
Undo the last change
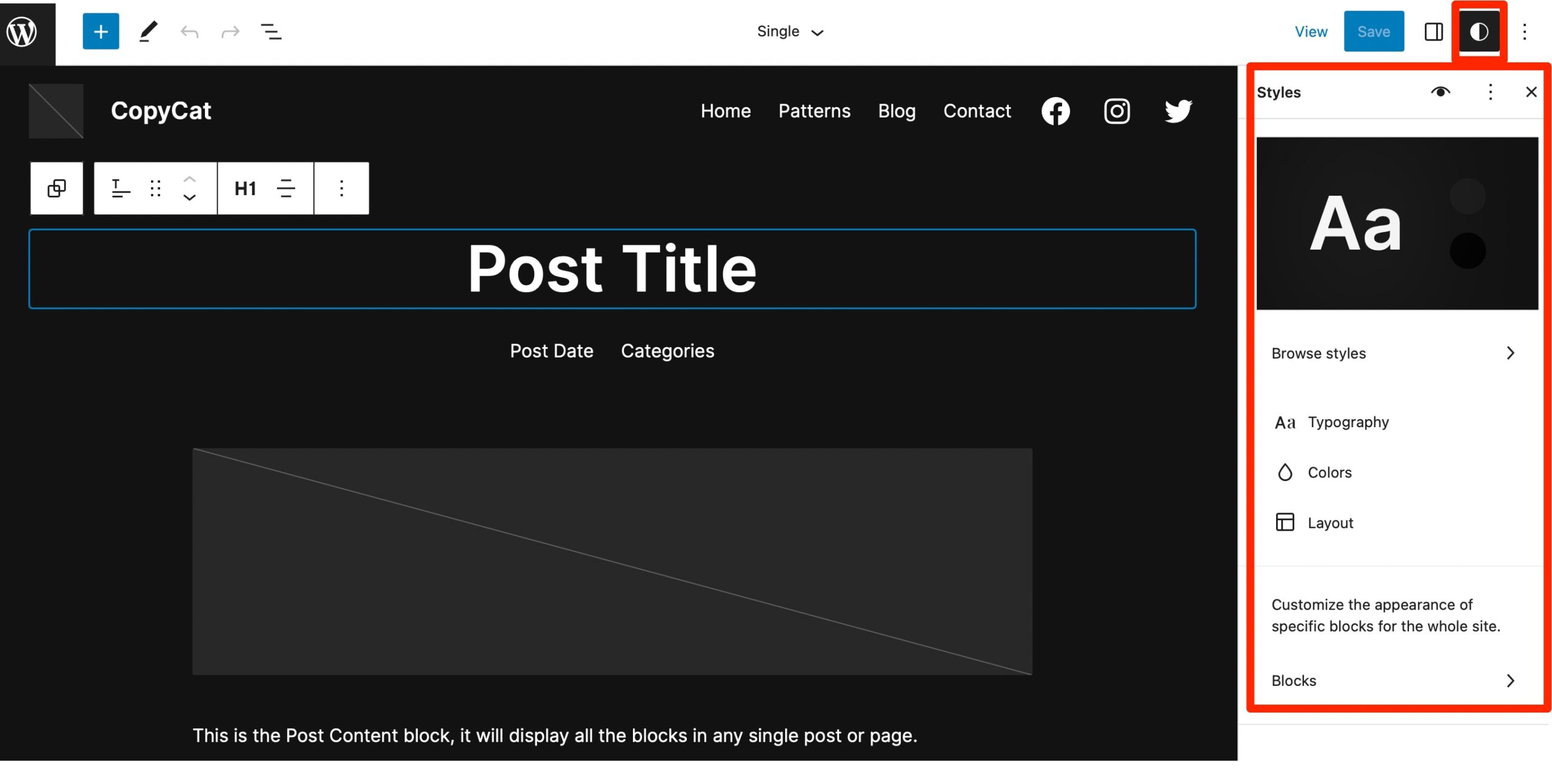pos(189,31)
